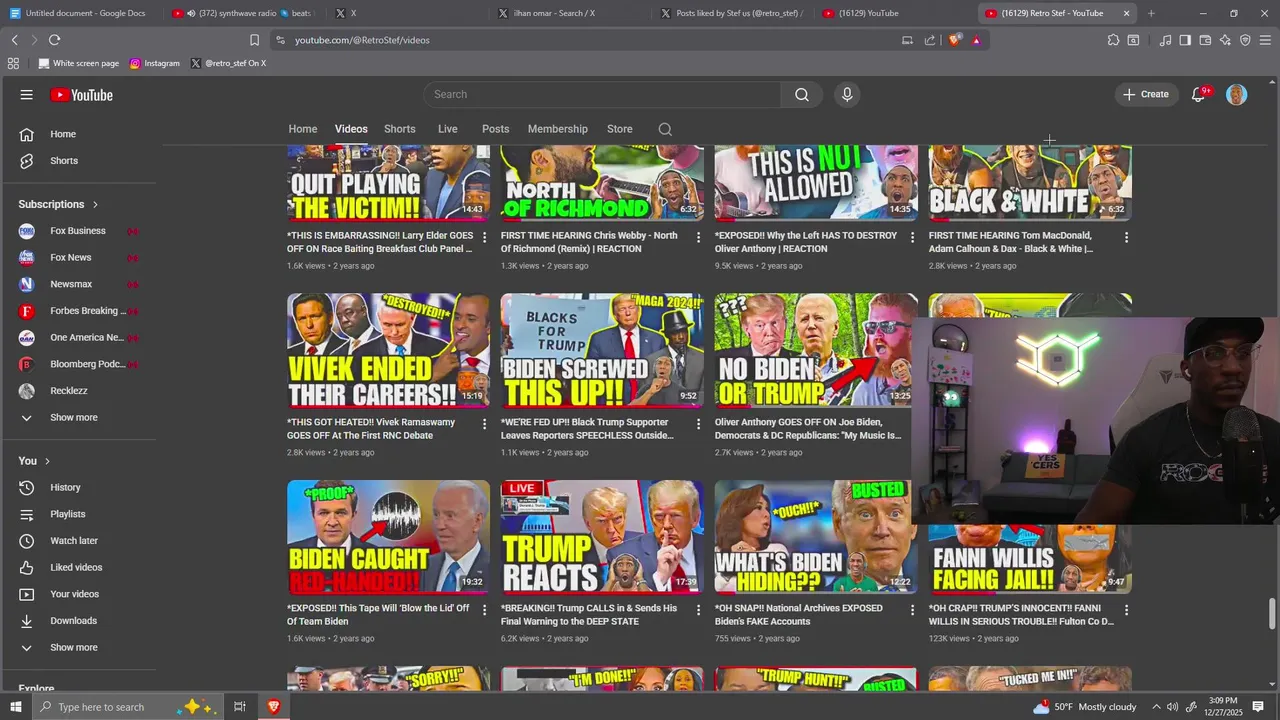The image size is (1280, 720).
Task: Search within channel using magnifier icon
Action: tap(665, 129)
